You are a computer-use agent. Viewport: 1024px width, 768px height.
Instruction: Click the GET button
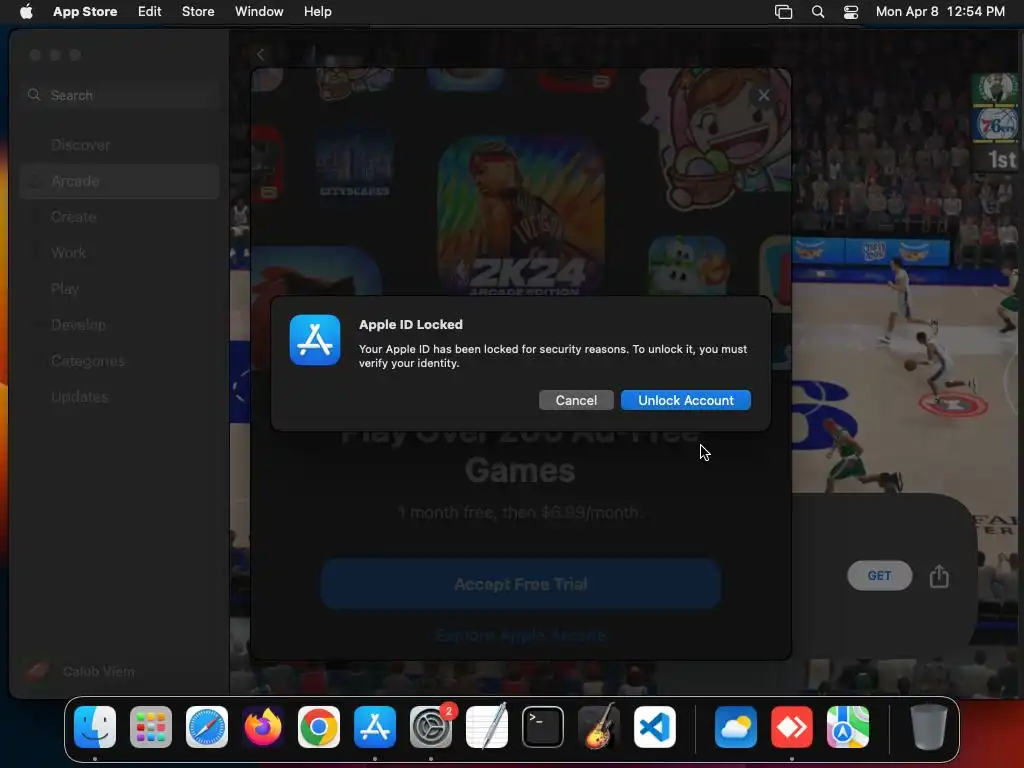[x=879, y=575]
